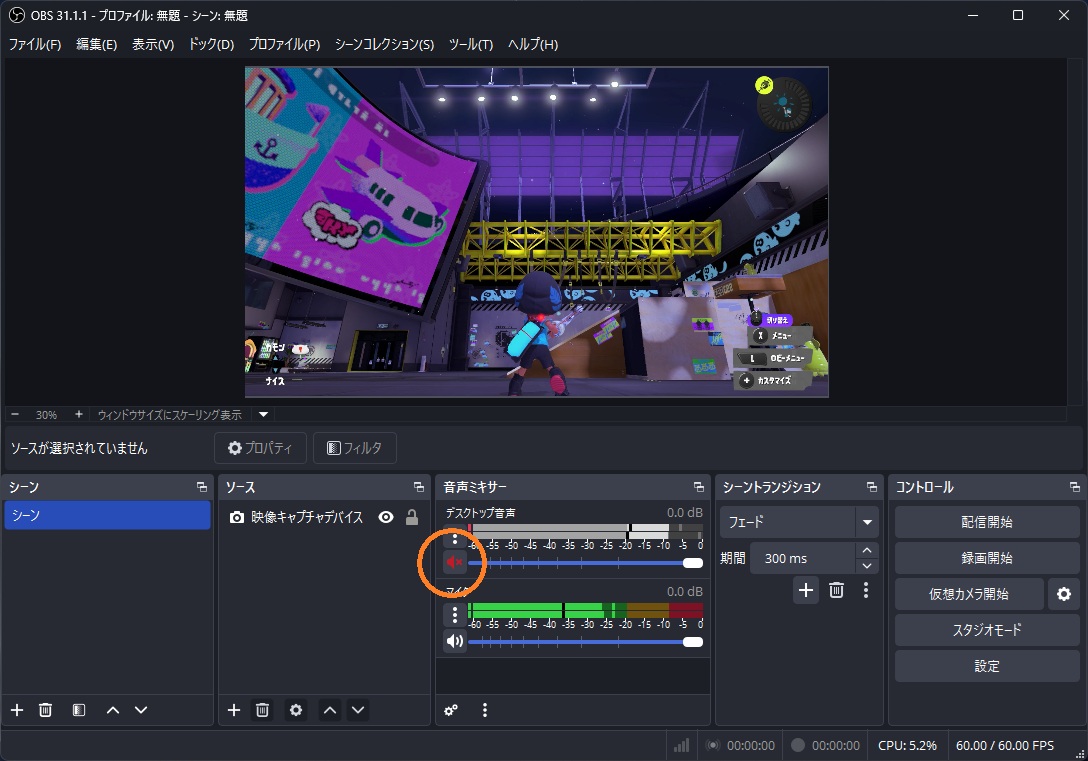Open the マイク three-dot options menu
Viewport: 1088px width, 761px height.
[454, 615]
